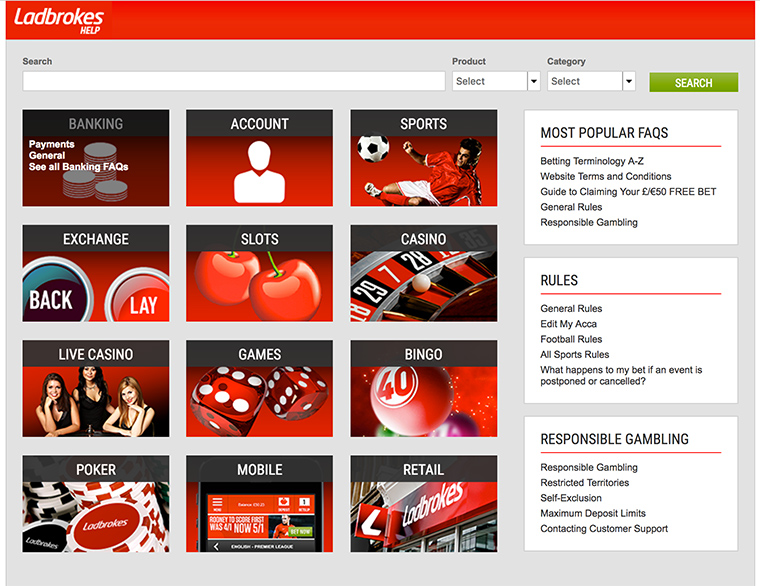
Task: Open the Restricted Territories link
Action: pyautogui.click(x=585, y=483)
